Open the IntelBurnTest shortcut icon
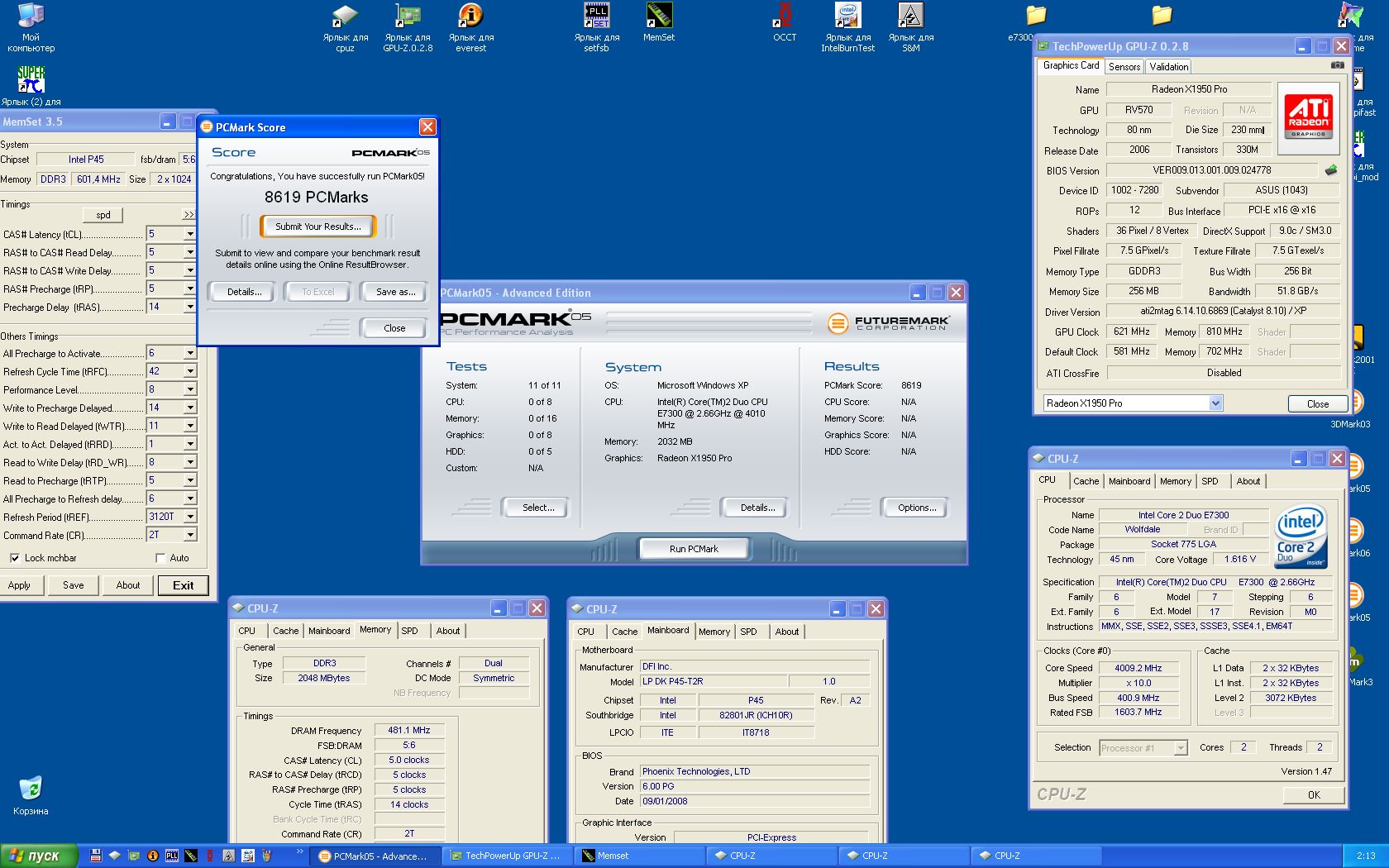Viewport: 1389px width, 868px height. (847, 26)
